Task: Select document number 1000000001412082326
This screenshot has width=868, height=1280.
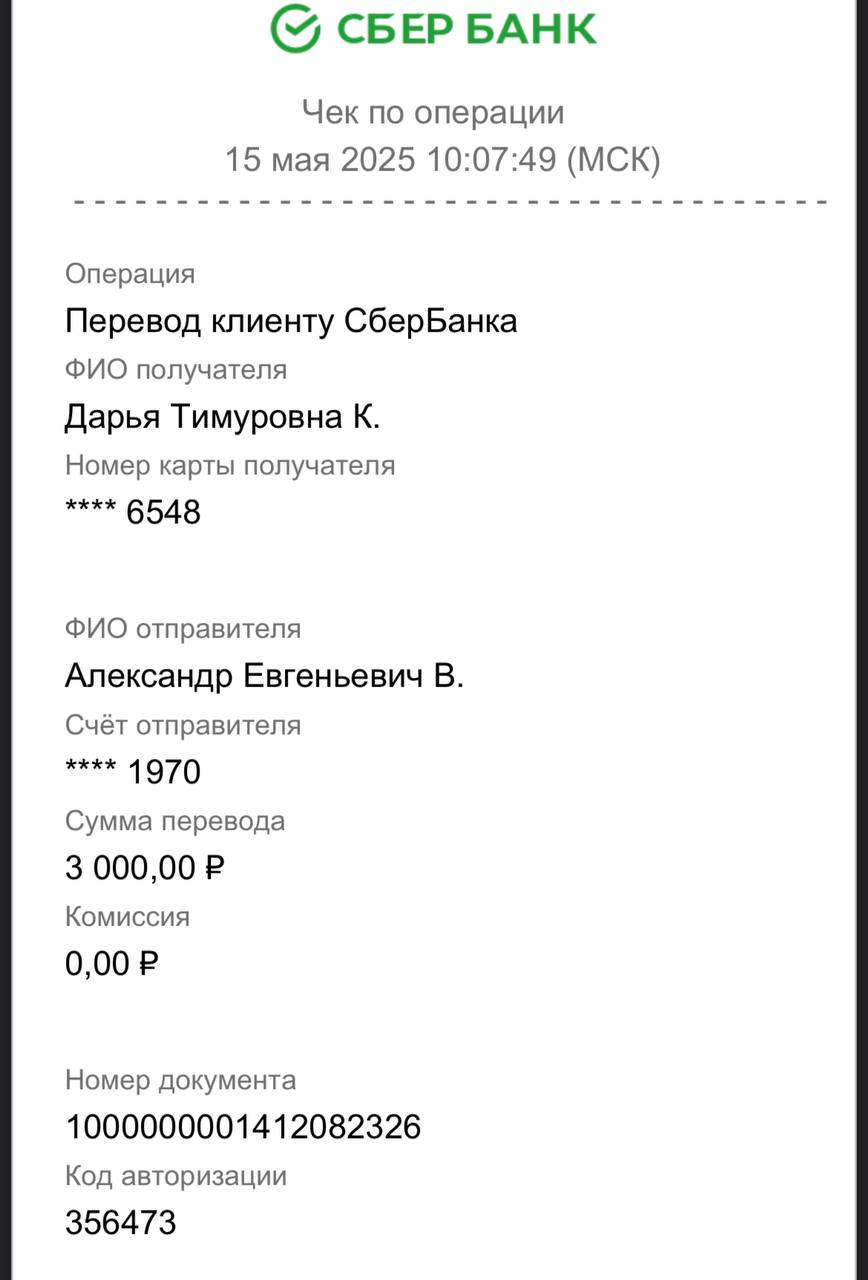Action: (x=243, y=1127)
